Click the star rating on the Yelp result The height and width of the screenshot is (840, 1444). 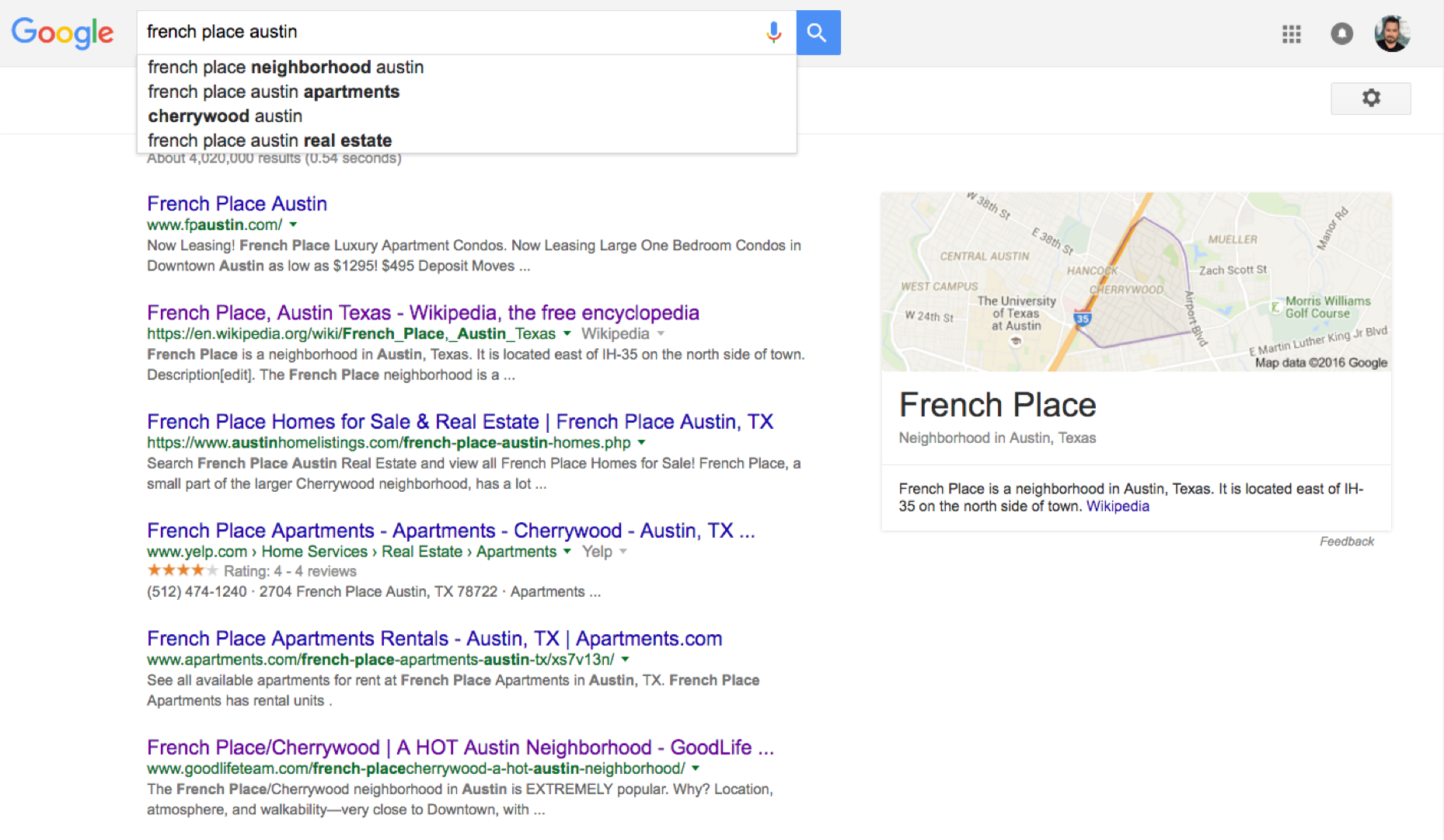[182, 570]
